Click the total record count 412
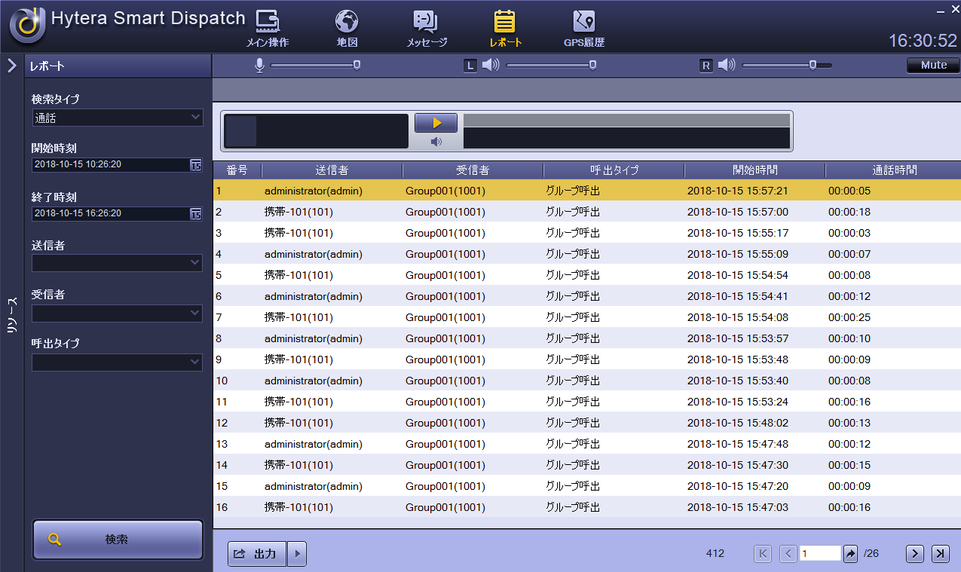 coord(715,554)
